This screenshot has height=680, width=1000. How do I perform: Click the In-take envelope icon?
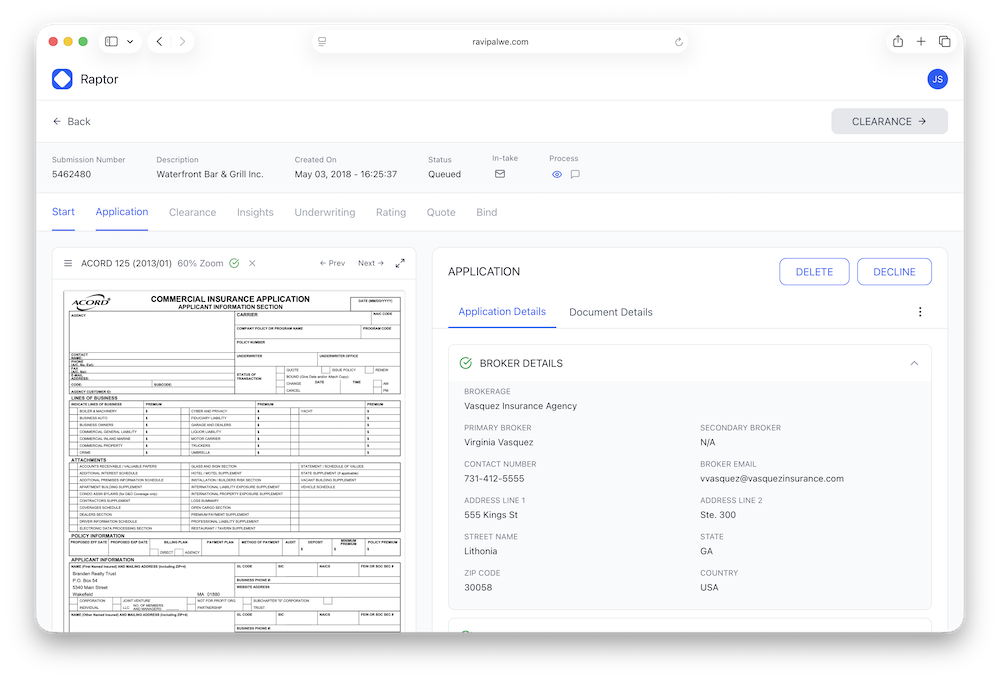(x=500, y=174)
